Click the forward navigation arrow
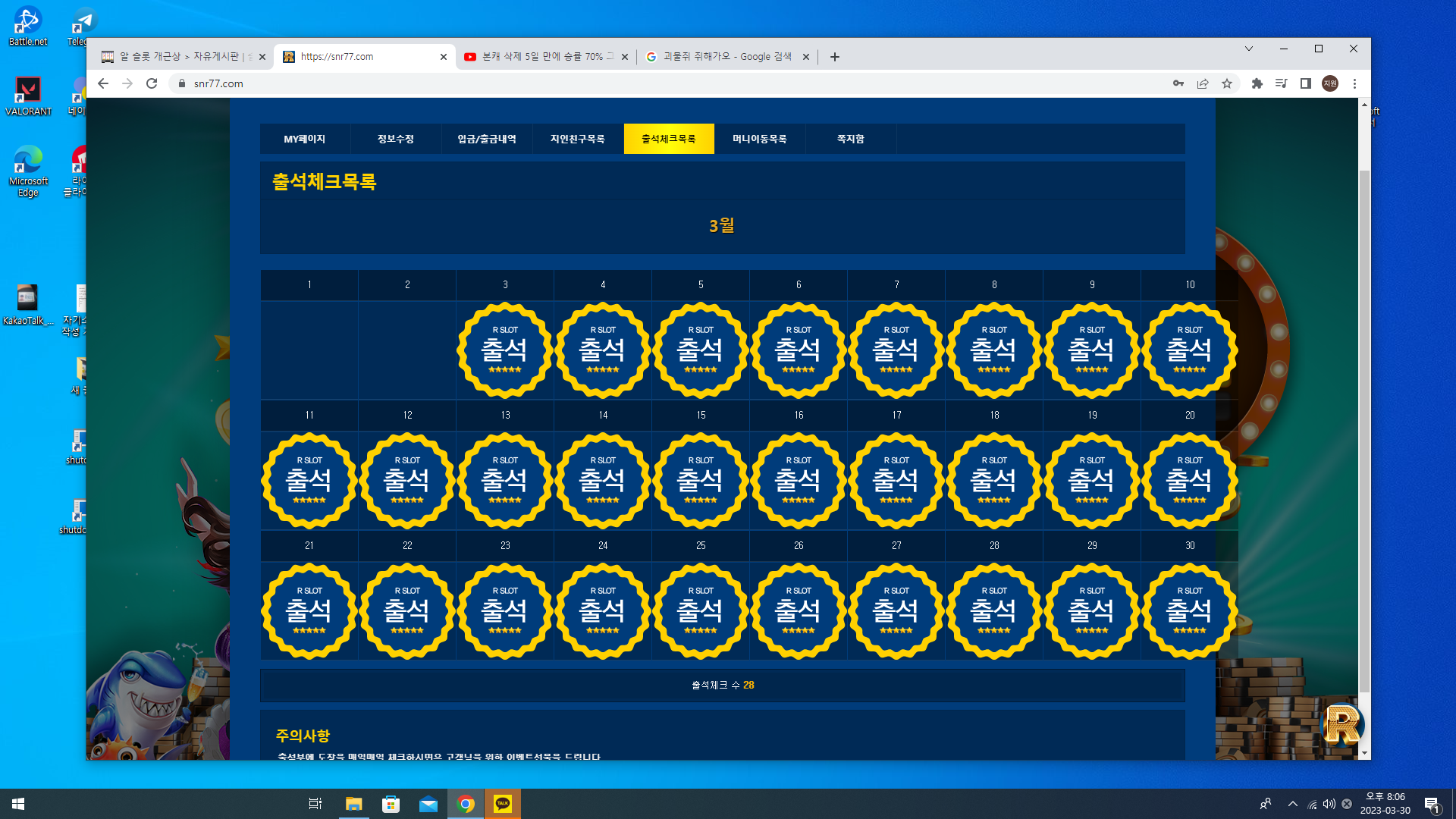Viewport: 1456px width, 819px height. [x=127, y=83]
